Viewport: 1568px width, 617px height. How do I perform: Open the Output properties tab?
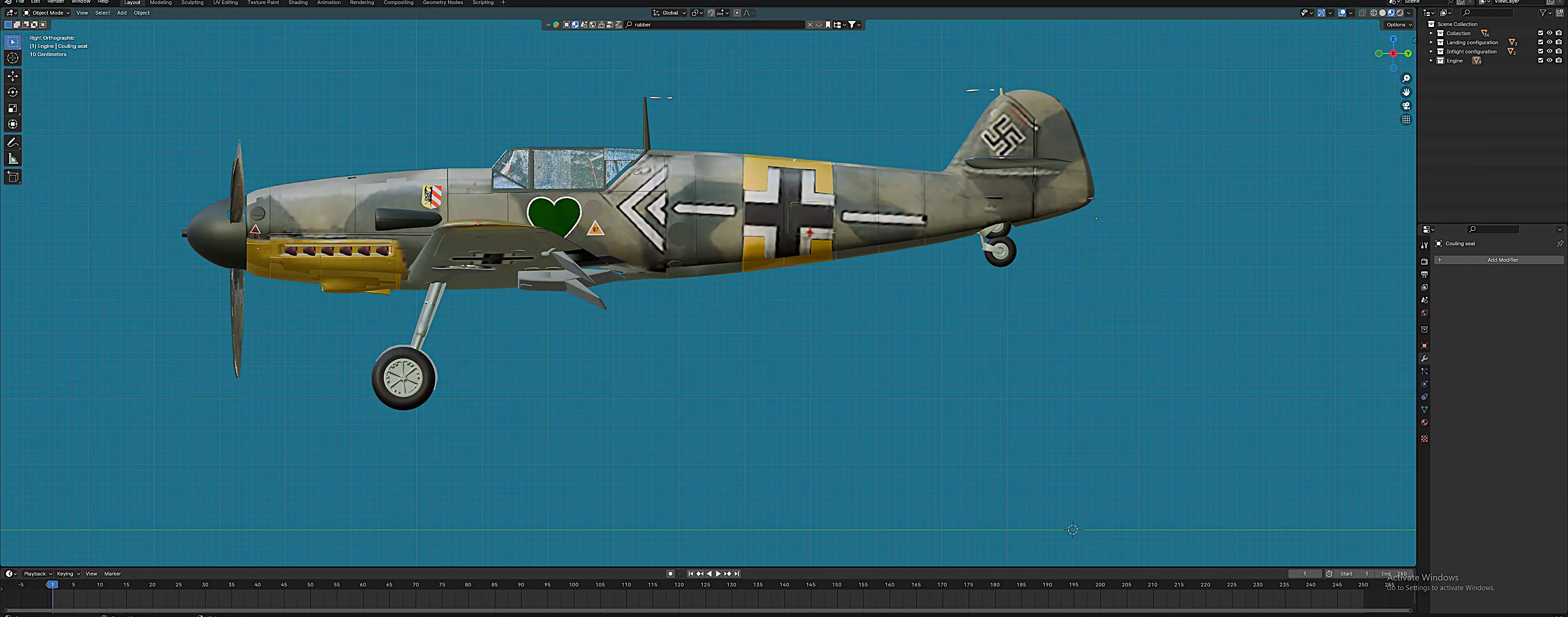pyautogui.click(x=1424, y=275)
